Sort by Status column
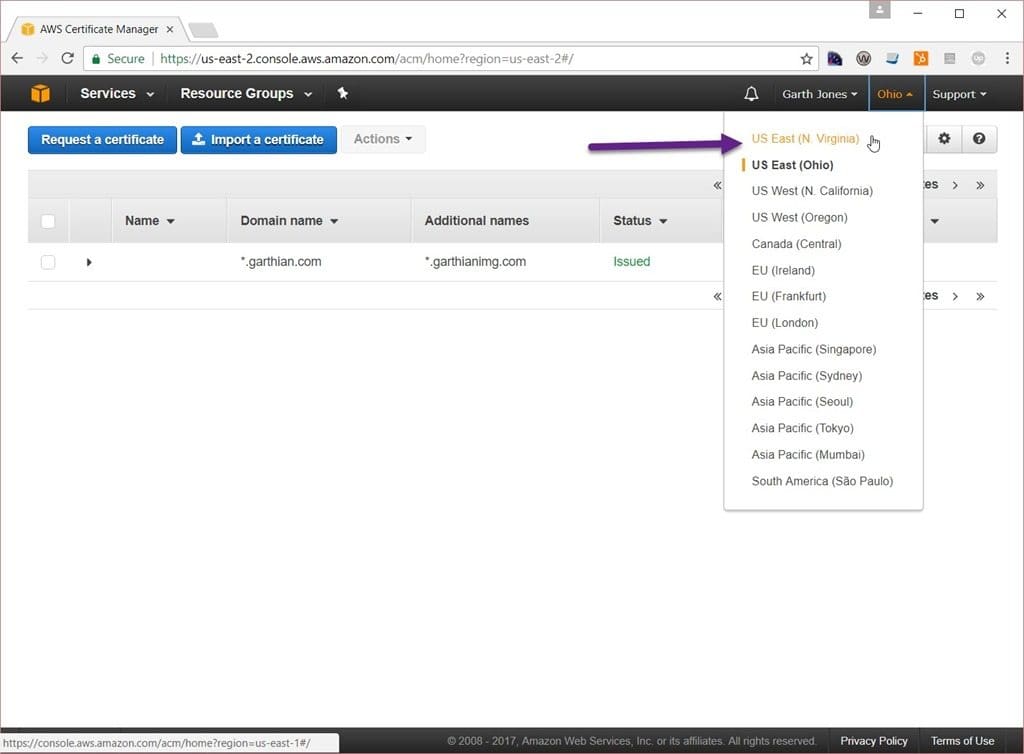 (x=640, y=221)
